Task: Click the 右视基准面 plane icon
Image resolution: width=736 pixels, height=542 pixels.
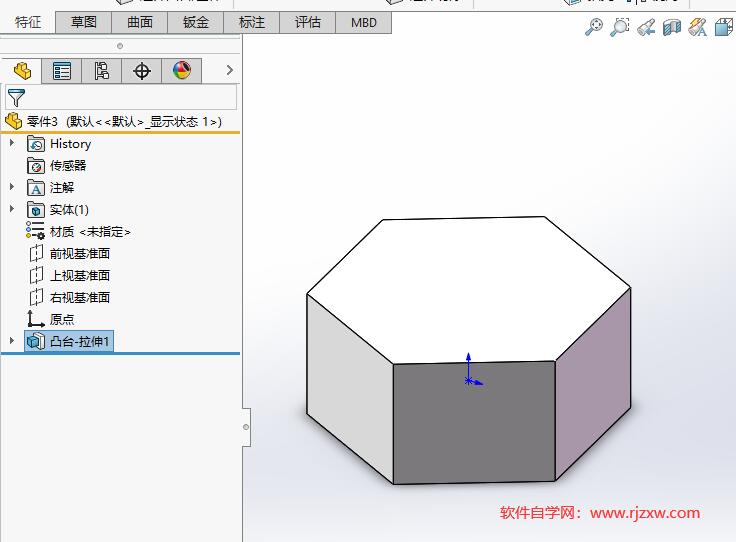Action: (36, 298)
